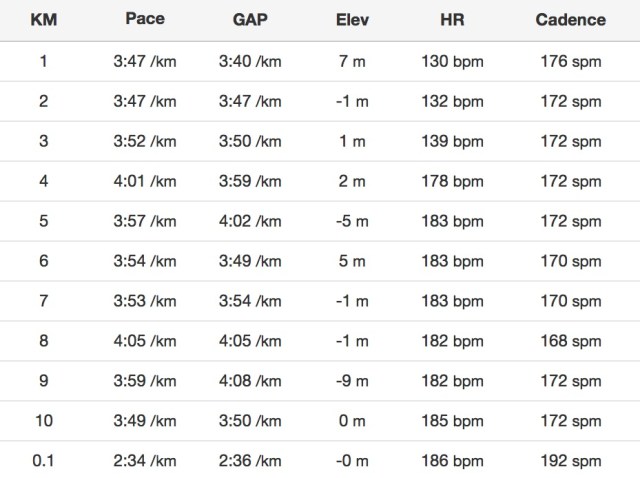
Task: Click the HR column header
Action: coord(452,19)
